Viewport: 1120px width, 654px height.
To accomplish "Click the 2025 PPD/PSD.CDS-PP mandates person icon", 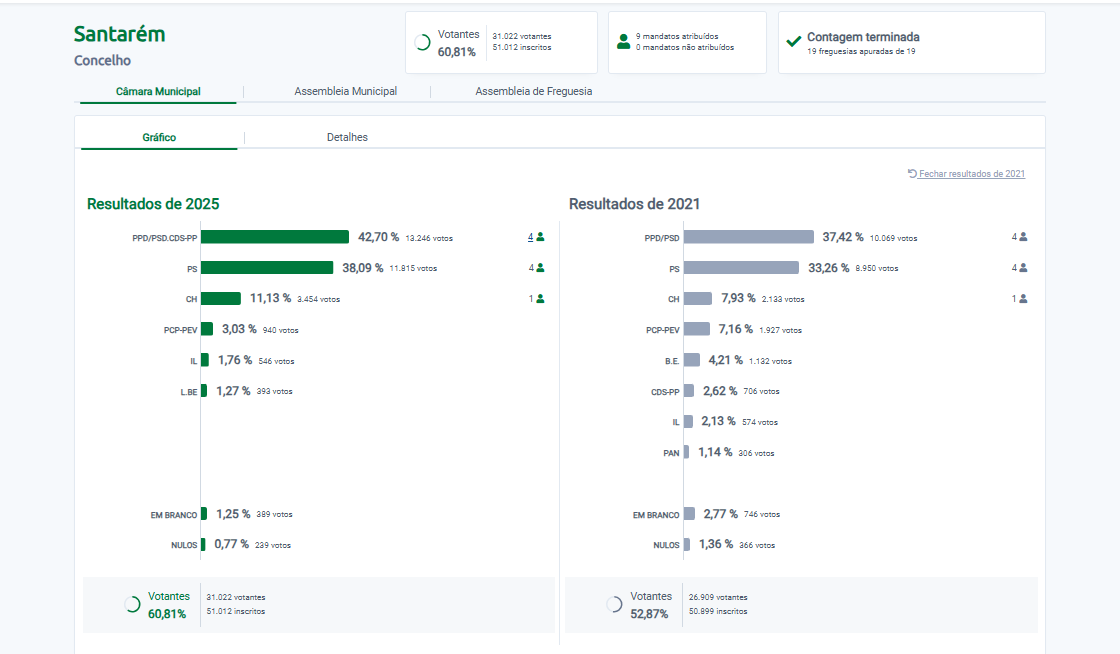I will pos(541,237).
